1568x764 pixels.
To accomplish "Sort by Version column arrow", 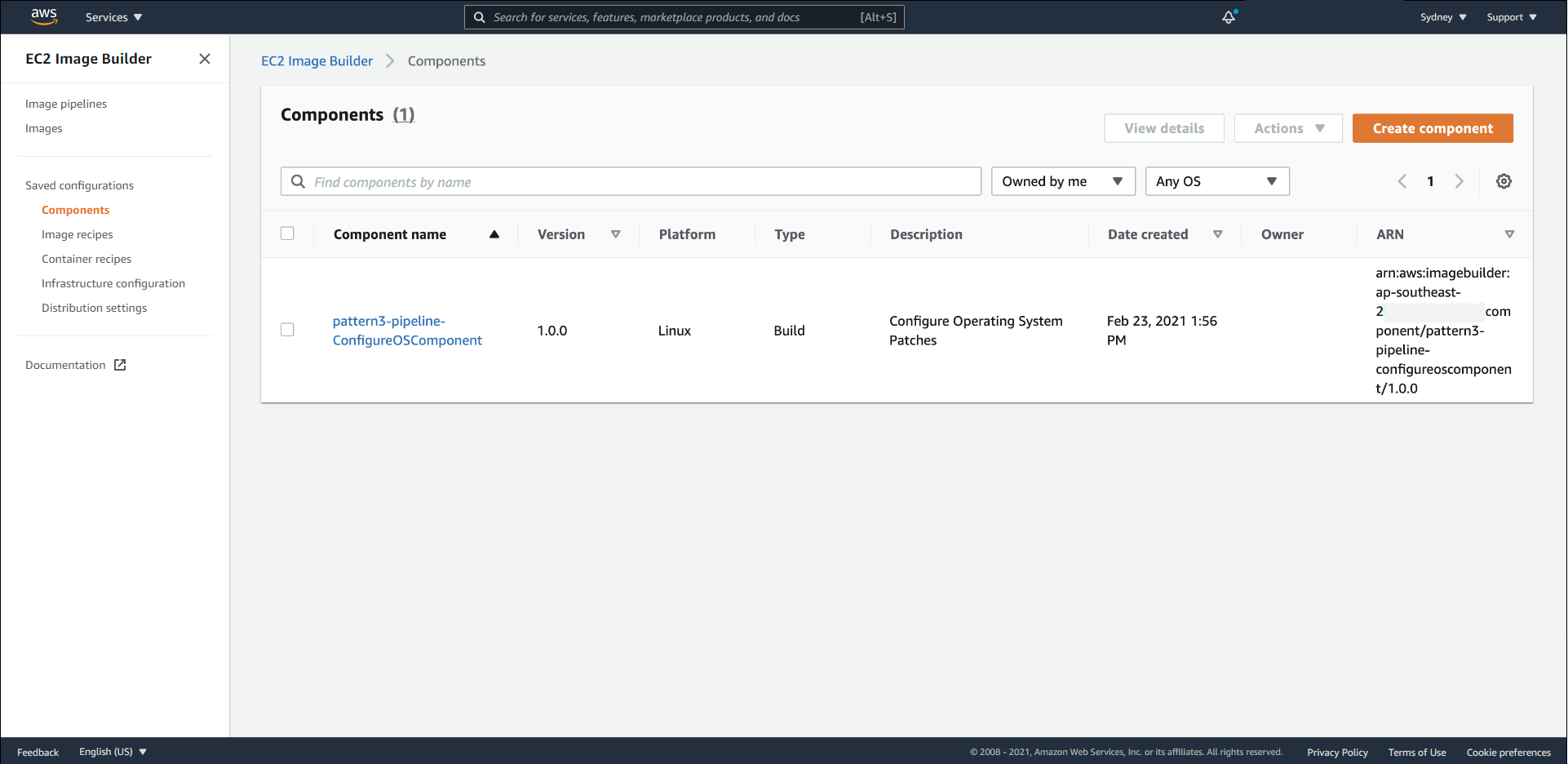I will (x=616, y=234).
